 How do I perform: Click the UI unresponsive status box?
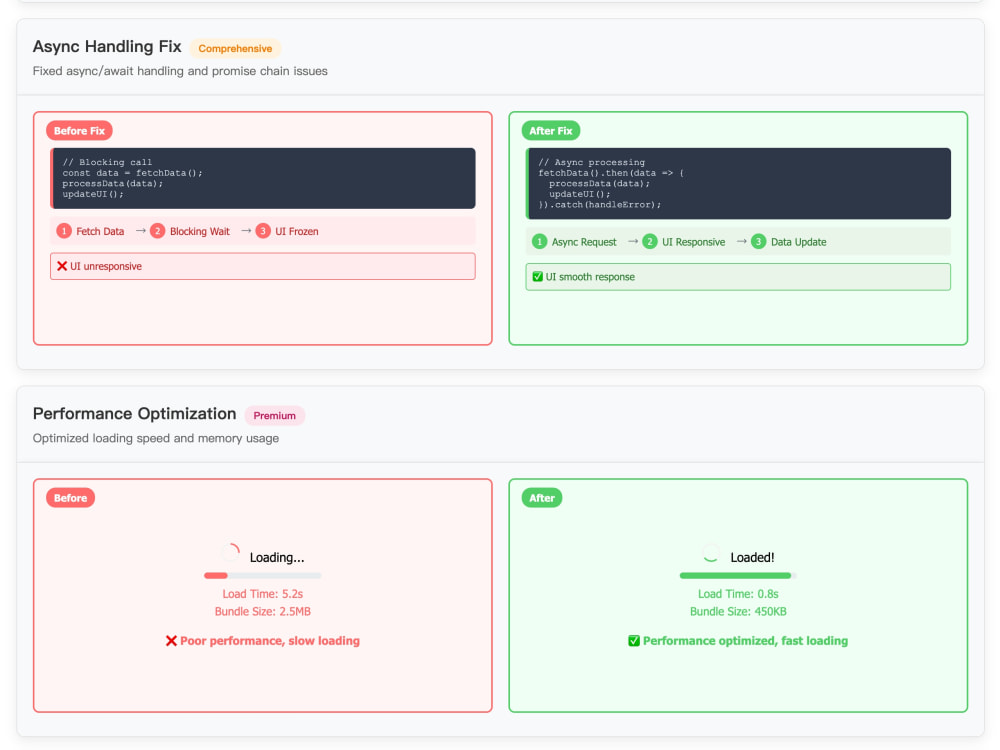point(263,267)
